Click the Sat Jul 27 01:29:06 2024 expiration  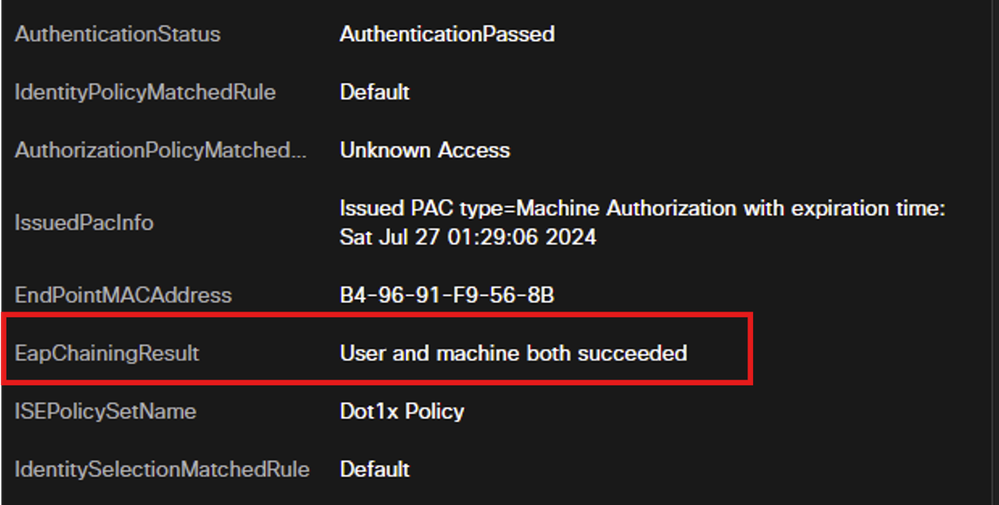[468, 237]
